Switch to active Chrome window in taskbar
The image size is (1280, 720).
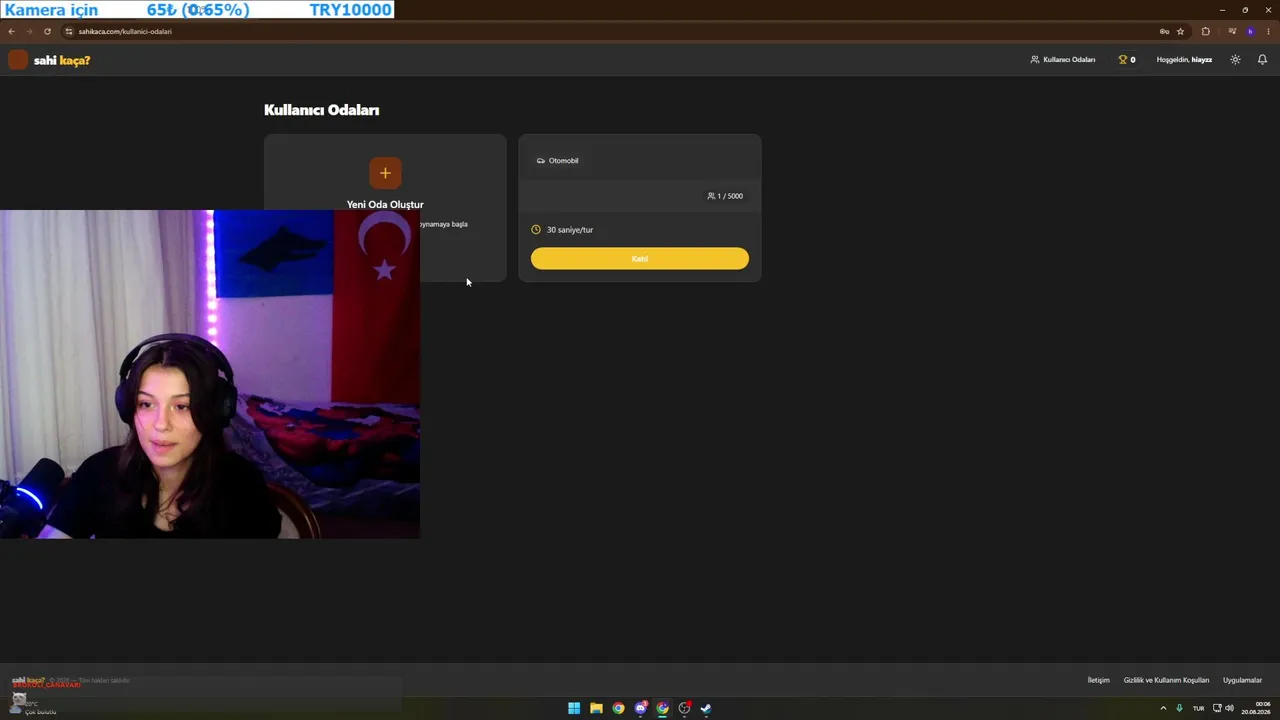tap(662, 708)
